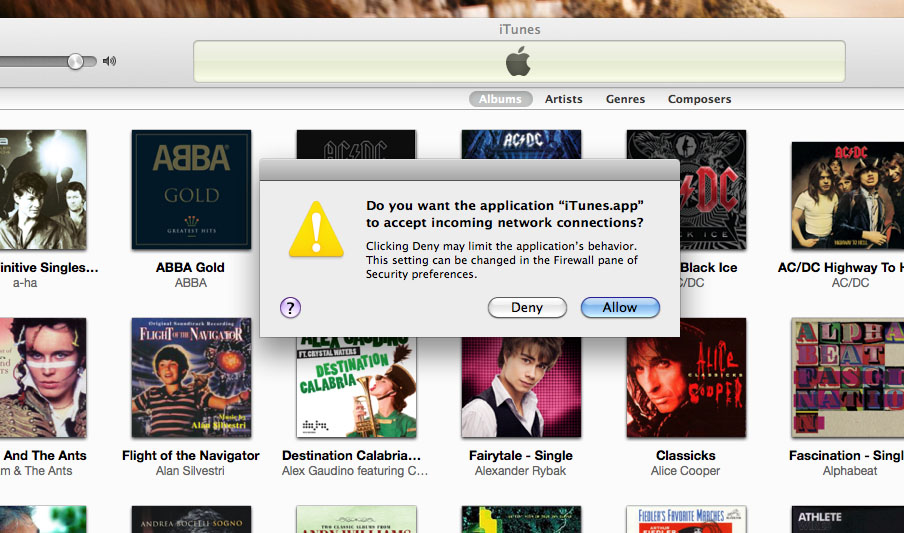904x533 pixels.
Task: Select the ABBA Gold album cover
Action: (x=191, y=190)
